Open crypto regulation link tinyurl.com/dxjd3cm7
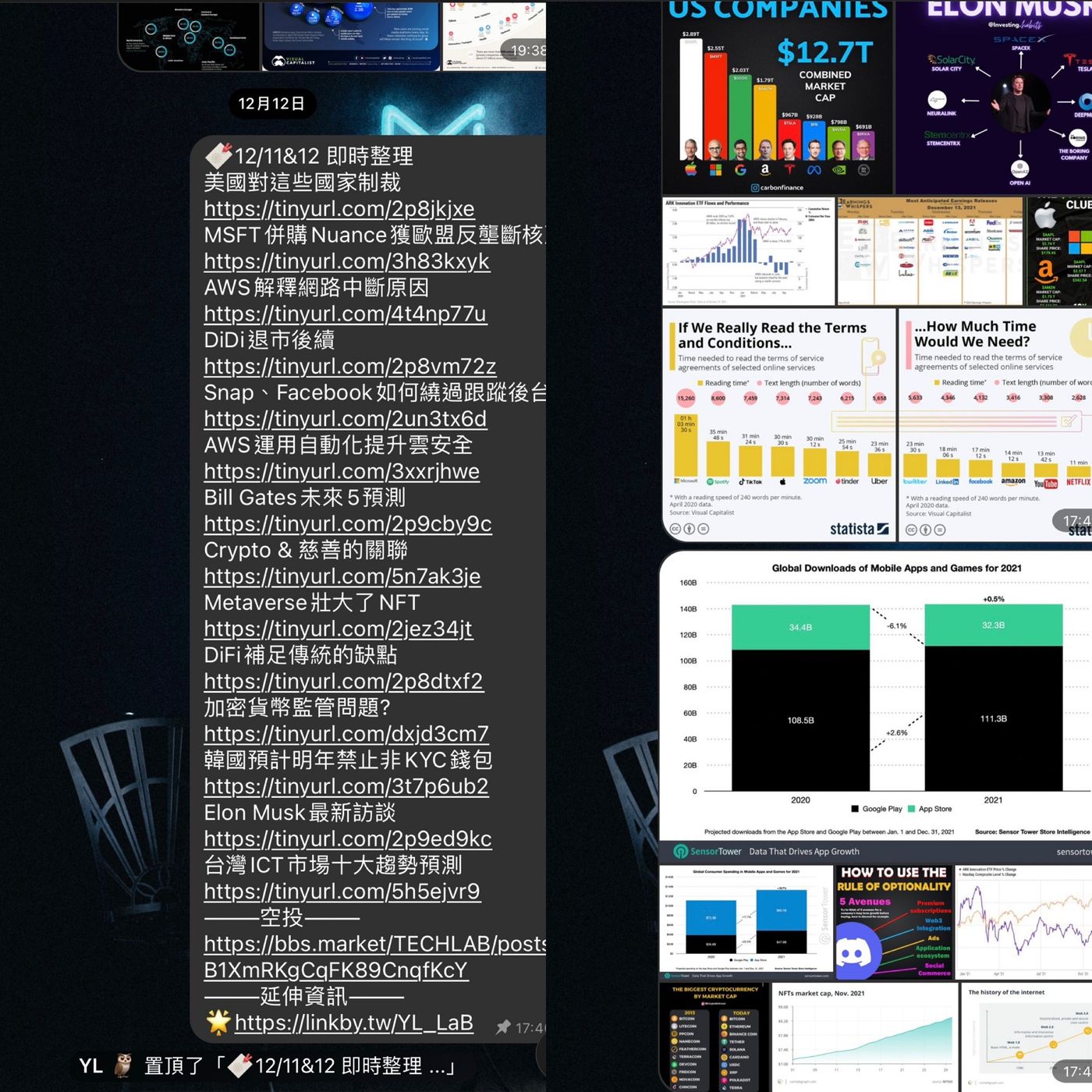This screenshot has height=1092, width=1092. pos(346,734)
